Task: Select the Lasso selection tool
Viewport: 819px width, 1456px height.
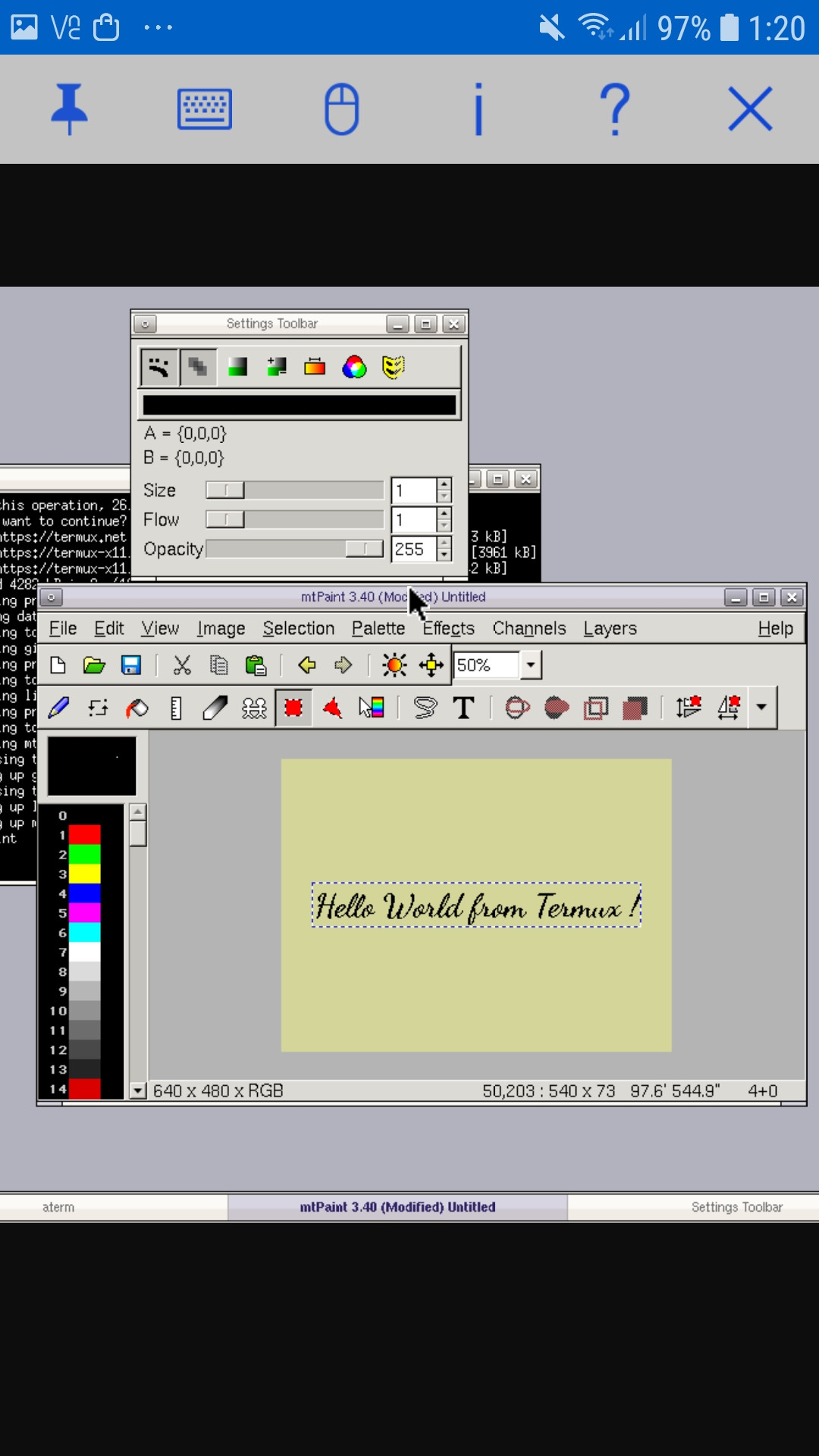Action: coord(425,708)
